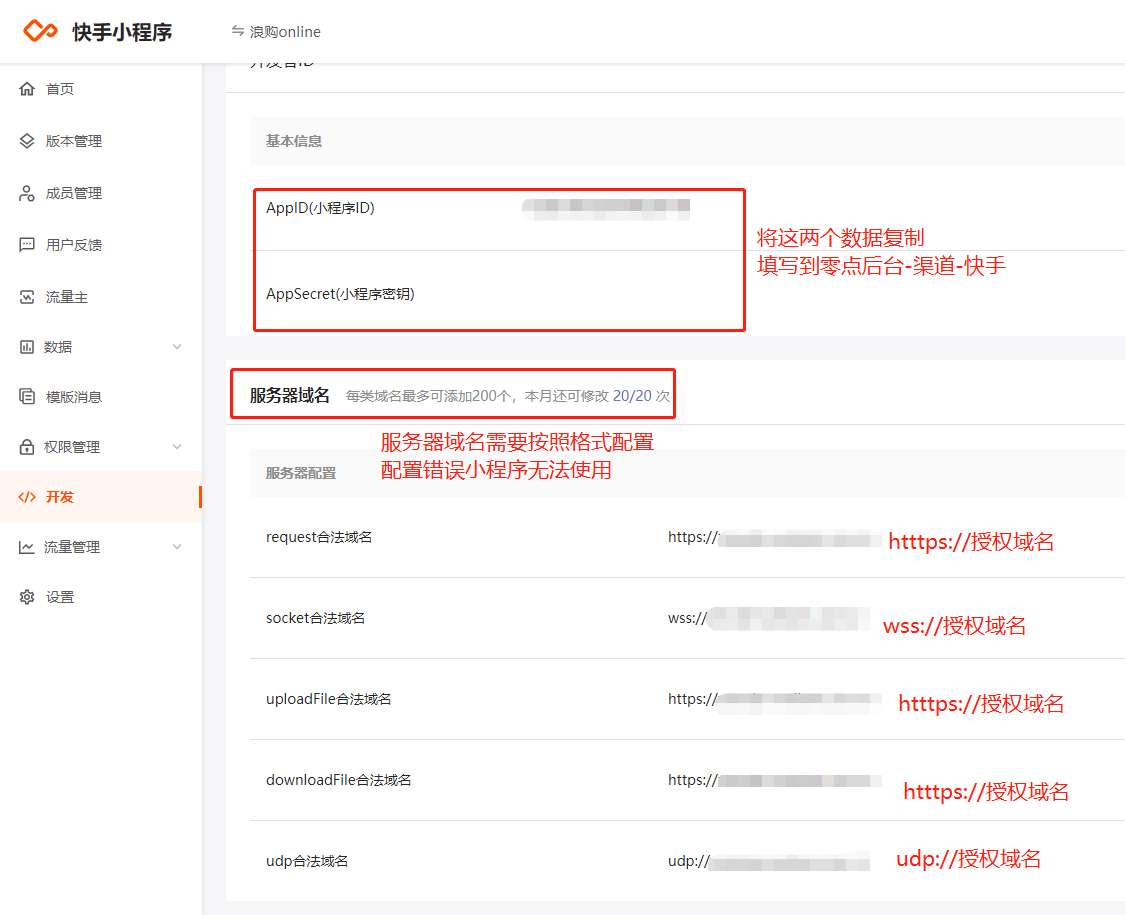Expand the 流量管理 submenu chevron
Image resolution: width=1125 pixels, height=915 pixels.
click(x=177, y=547)
